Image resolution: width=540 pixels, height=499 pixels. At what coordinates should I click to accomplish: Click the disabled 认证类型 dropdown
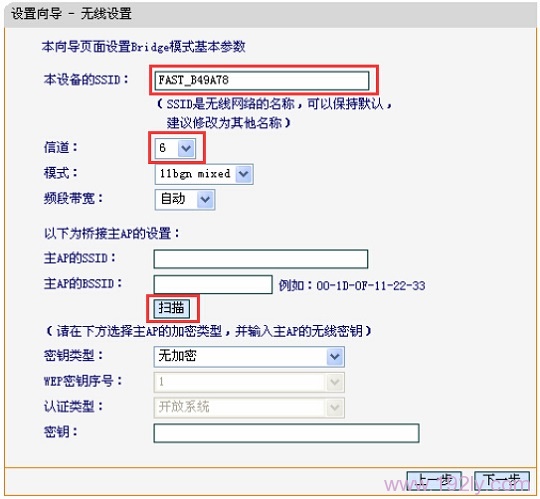(249, 407)
